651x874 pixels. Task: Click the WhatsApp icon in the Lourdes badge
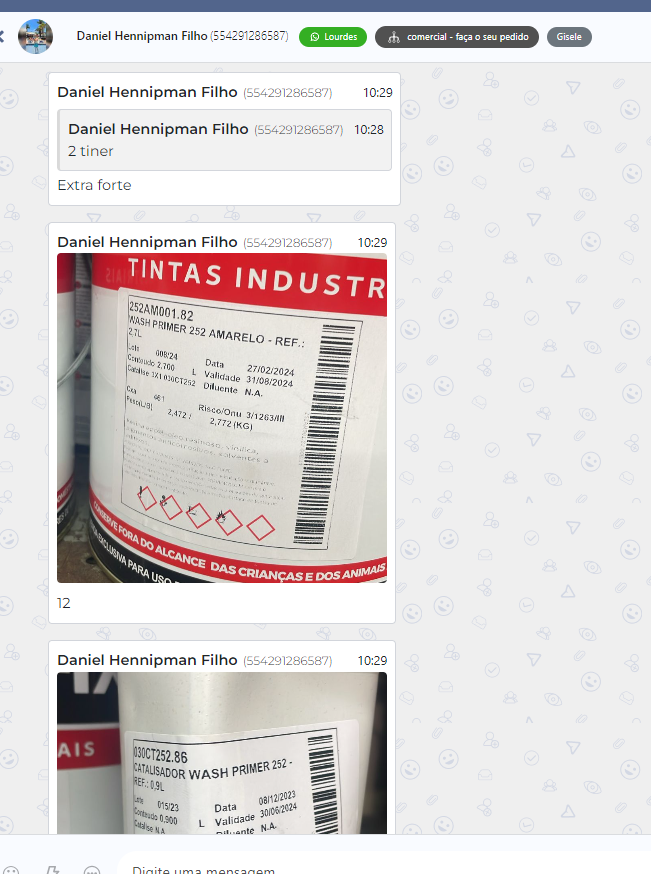tap(315, 37)
